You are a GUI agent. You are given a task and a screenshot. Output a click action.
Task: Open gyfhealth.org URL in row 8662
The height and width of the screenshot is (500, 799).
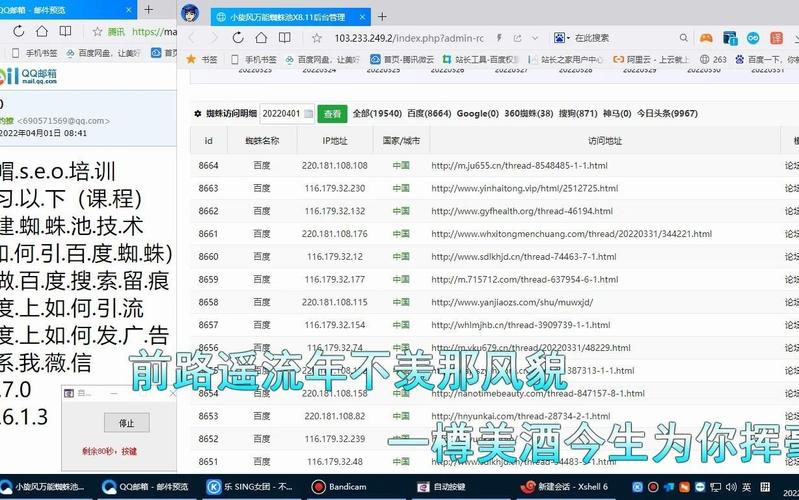pyautogui.click(x=522, y=211)
